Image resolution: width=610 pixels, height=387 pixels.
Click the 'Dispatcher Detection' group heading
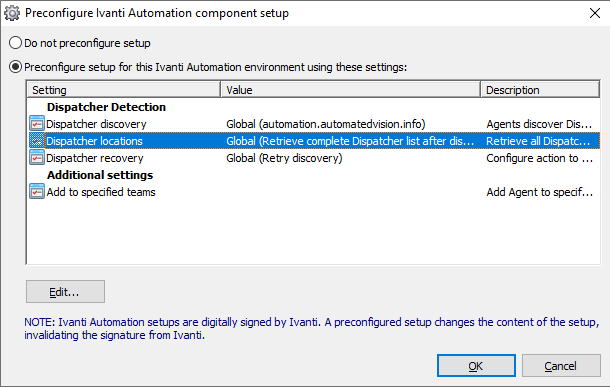pos(106,107)
